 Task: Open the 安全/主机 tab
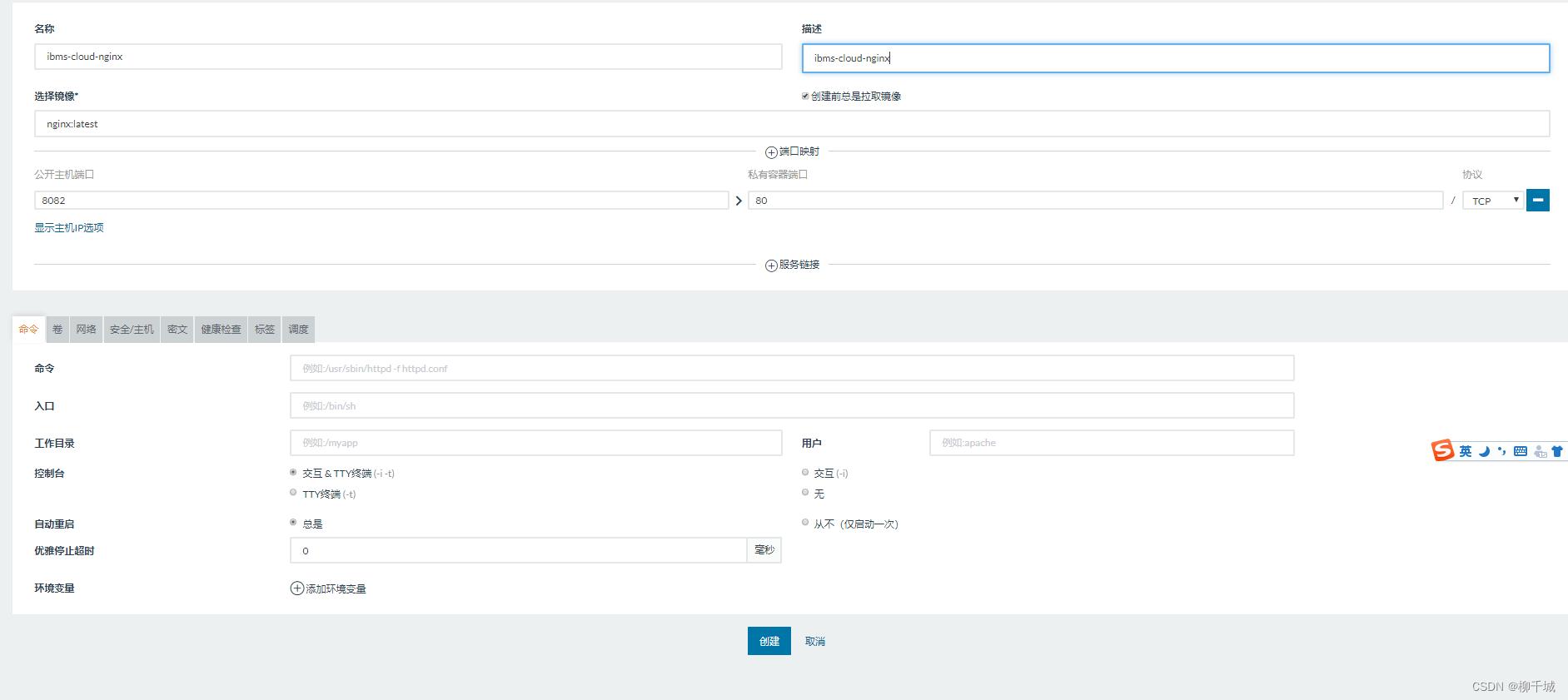(132, 330)
